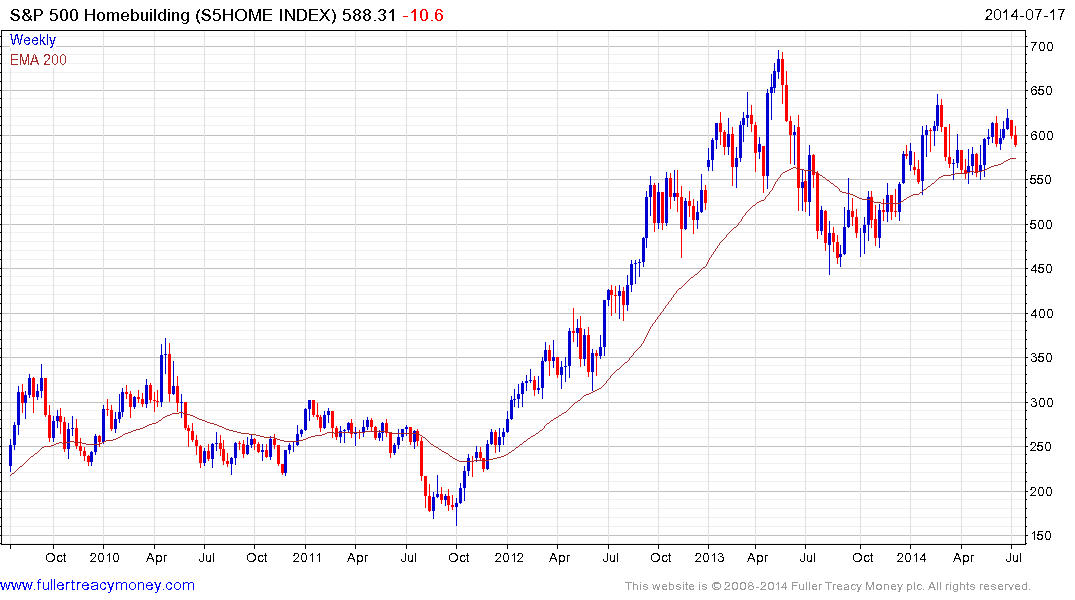Click the 2014-07-17 date in the header
This screenshot has height=600, width=1075.
tap(1025, 15)
